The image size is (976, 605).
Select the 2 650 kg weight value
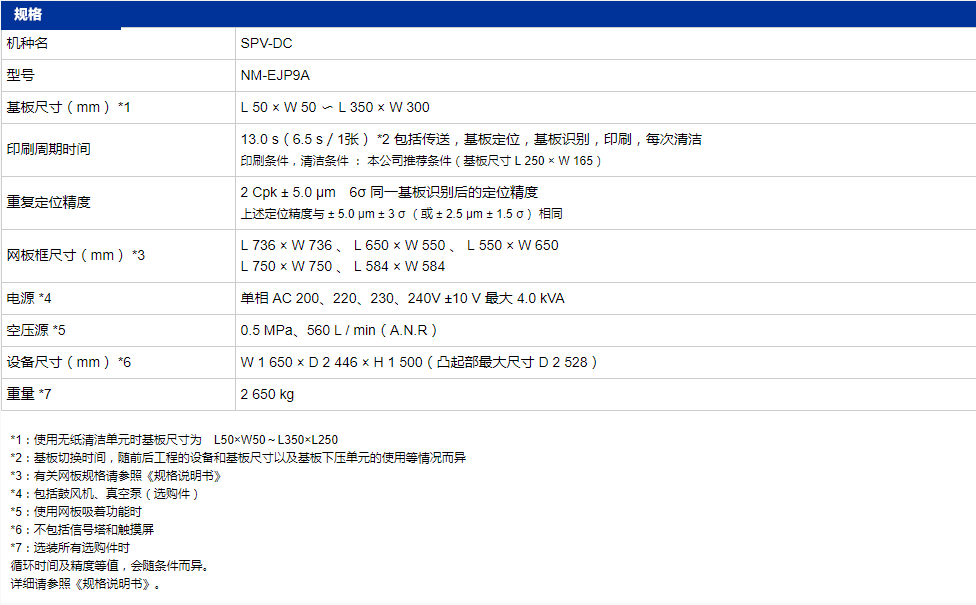point(267,394)
